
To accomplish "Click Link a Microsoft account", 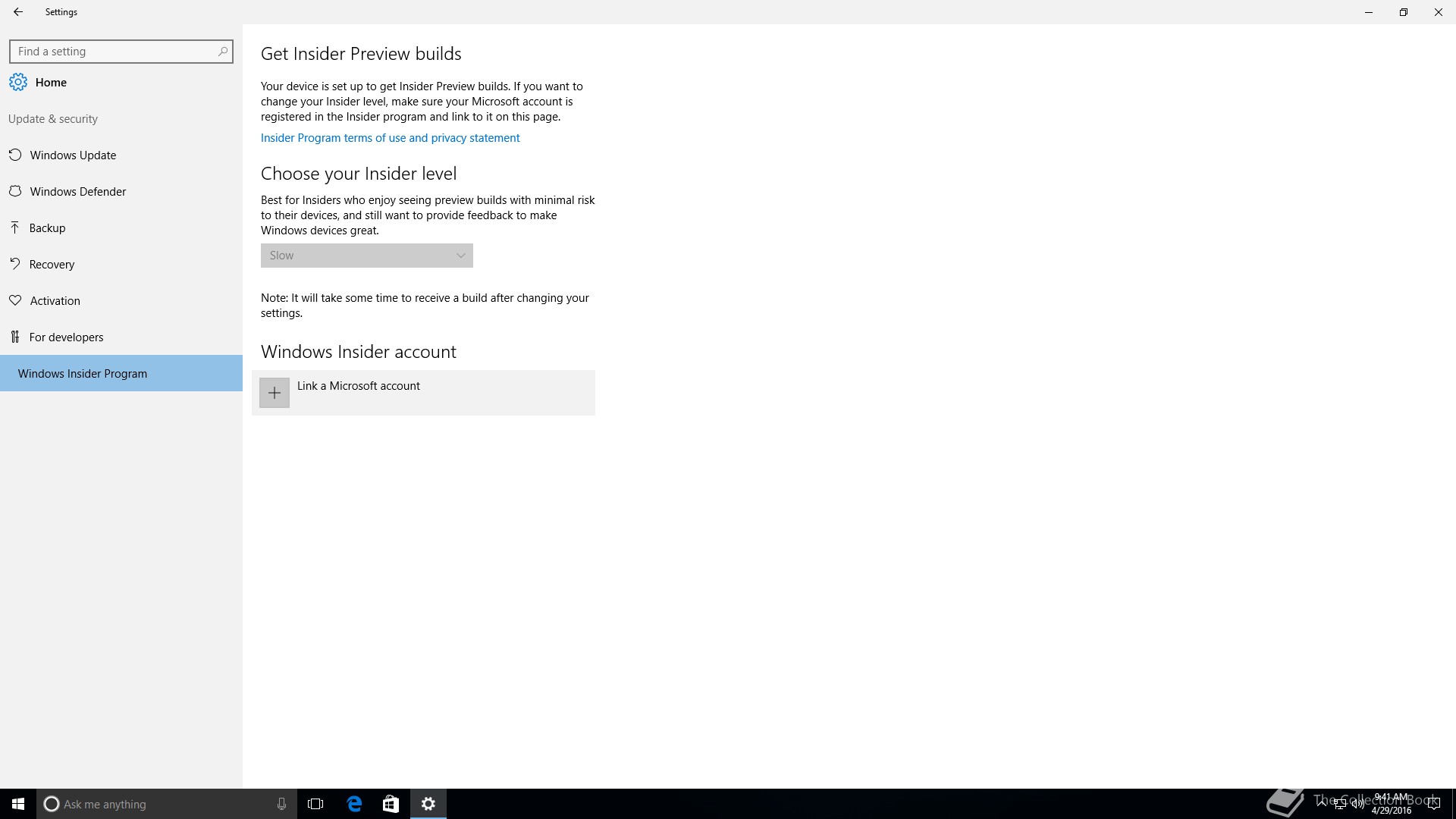I will (423, 393).
